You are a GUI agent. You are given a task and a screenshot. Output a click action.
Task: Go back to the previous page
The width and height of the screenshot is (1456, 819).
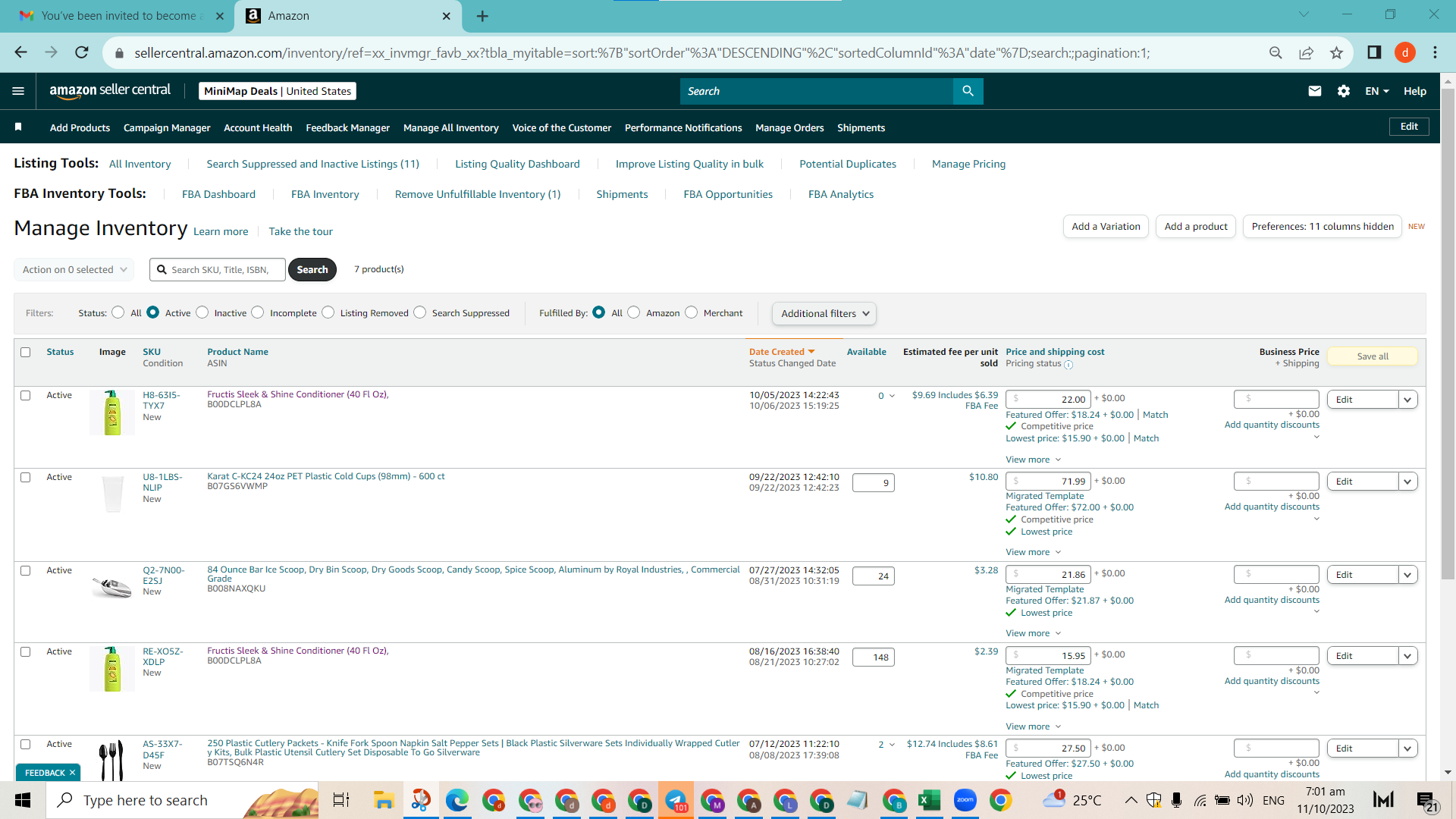click(x=20, y=52)
